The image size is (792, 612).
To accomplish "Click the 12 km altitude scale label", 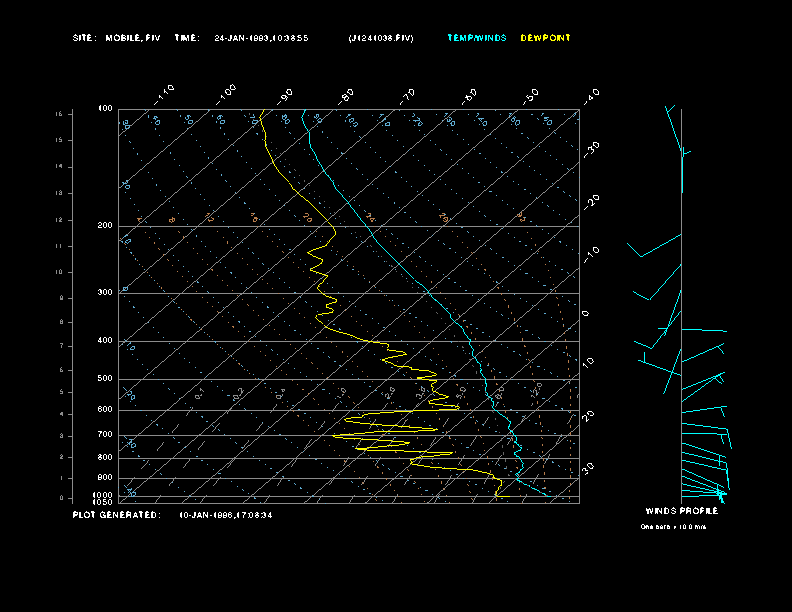I will tap(60, 220).
